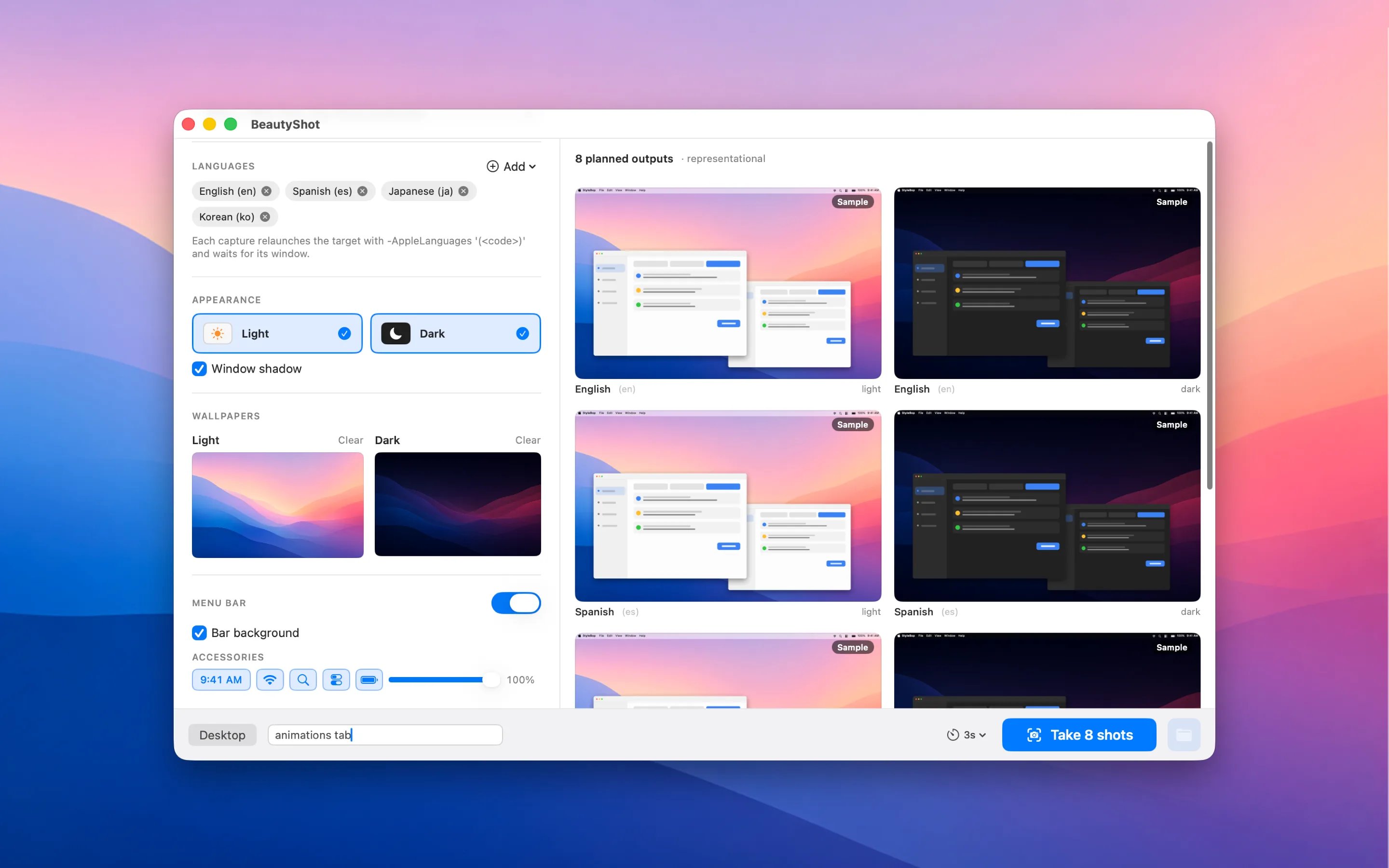This screenshot has width=1389, height=868.
Task: Clear the Light wallpaper
Action: point(350,440)
